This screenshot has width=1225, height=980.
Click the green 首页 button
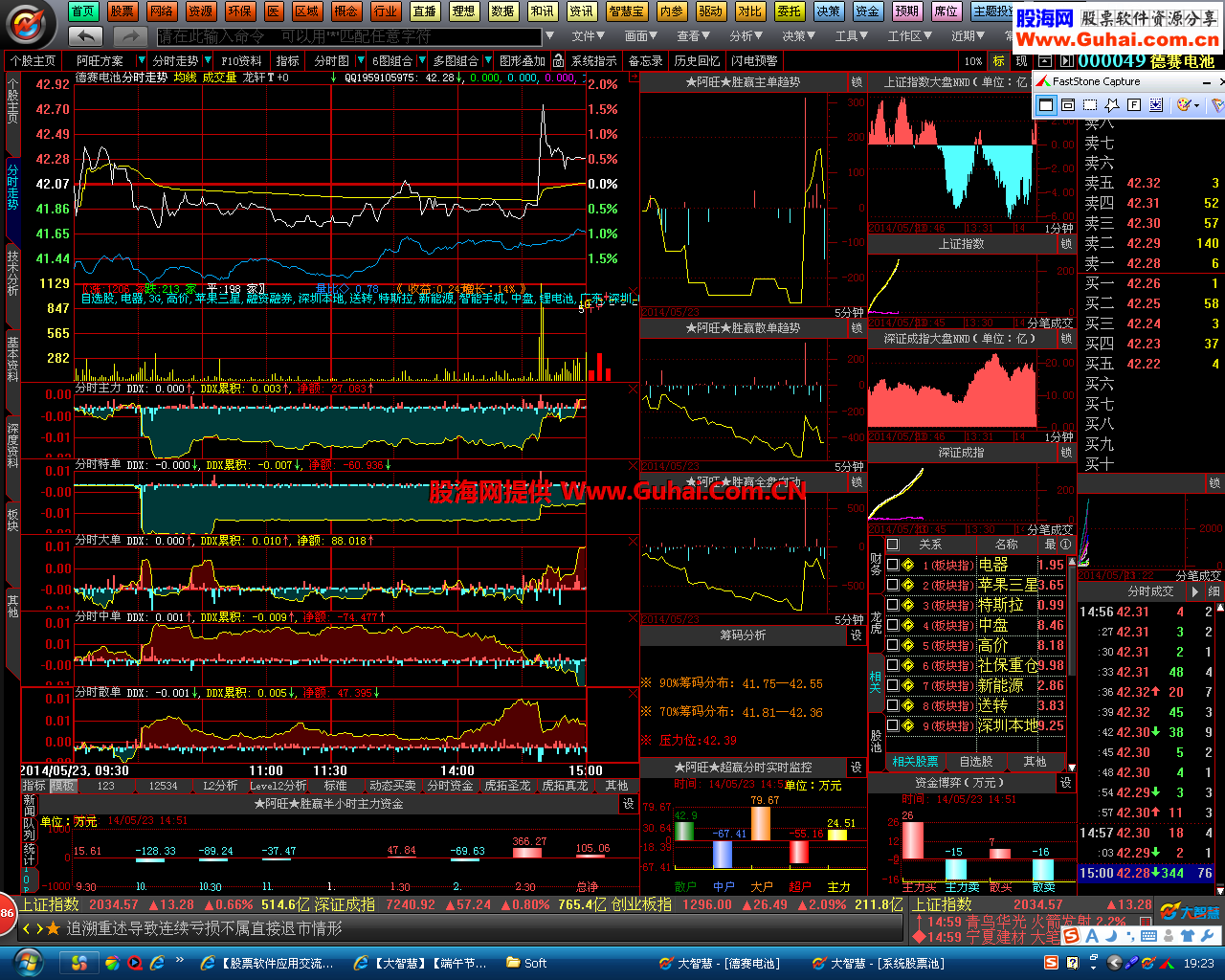[x=83, y=11]
